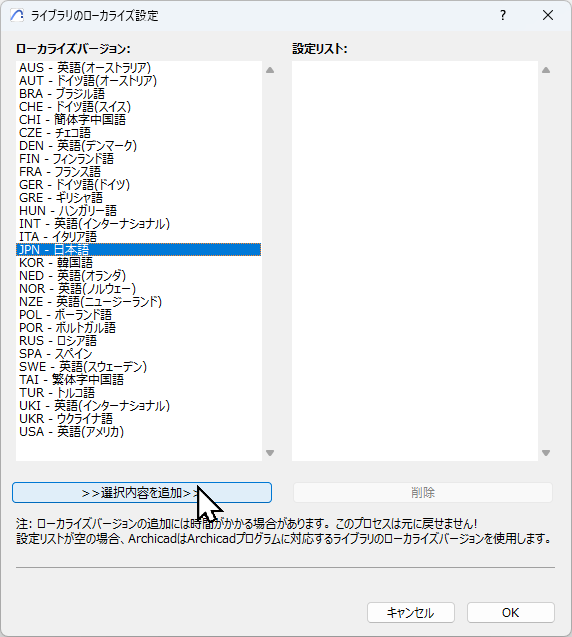Choose KOR - 韓国語 from the list

click(x=139, y=262)
